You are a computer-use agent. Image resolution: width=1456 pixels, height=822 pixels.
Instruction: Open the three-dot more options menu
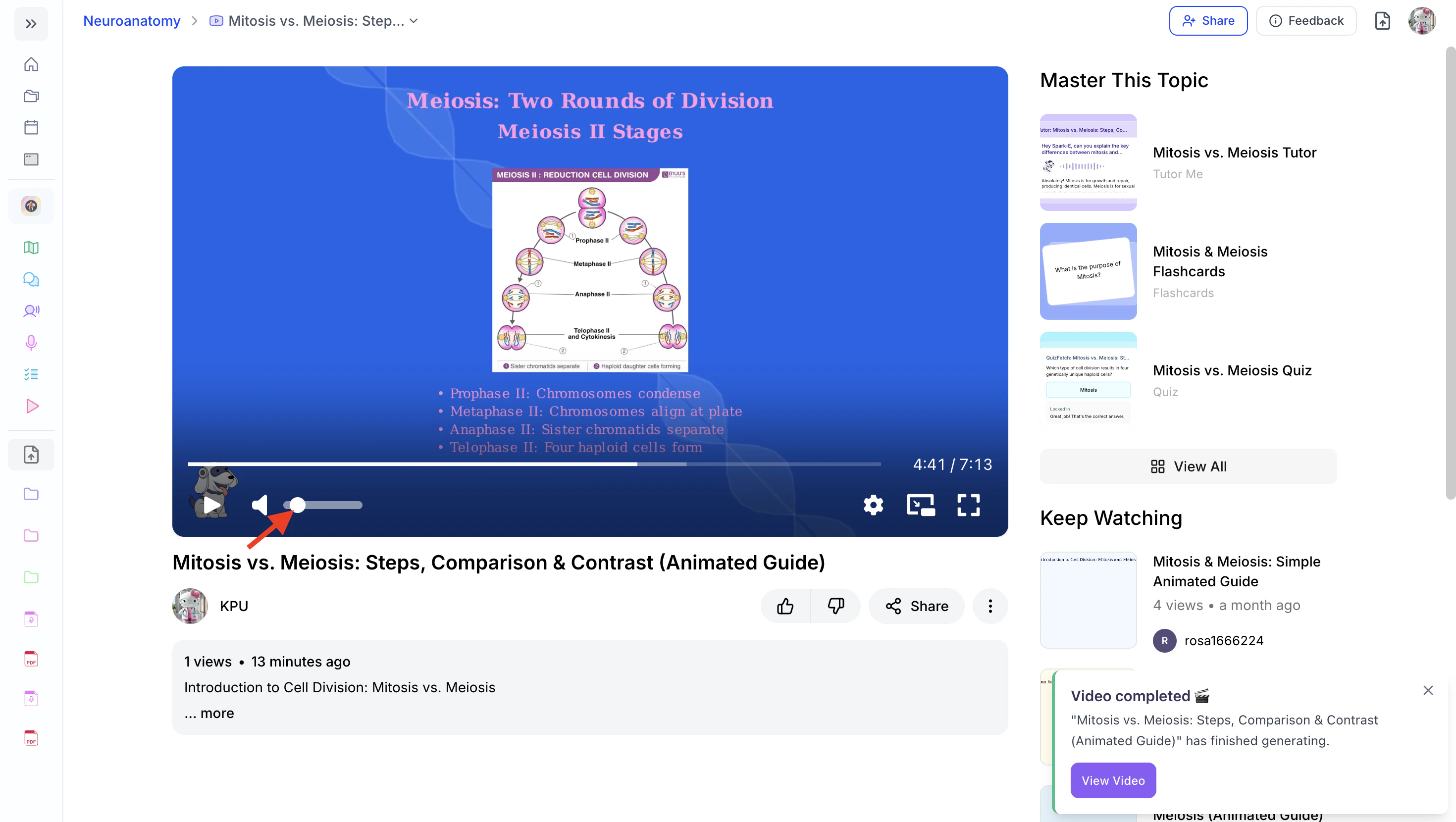tap(989, 606)
